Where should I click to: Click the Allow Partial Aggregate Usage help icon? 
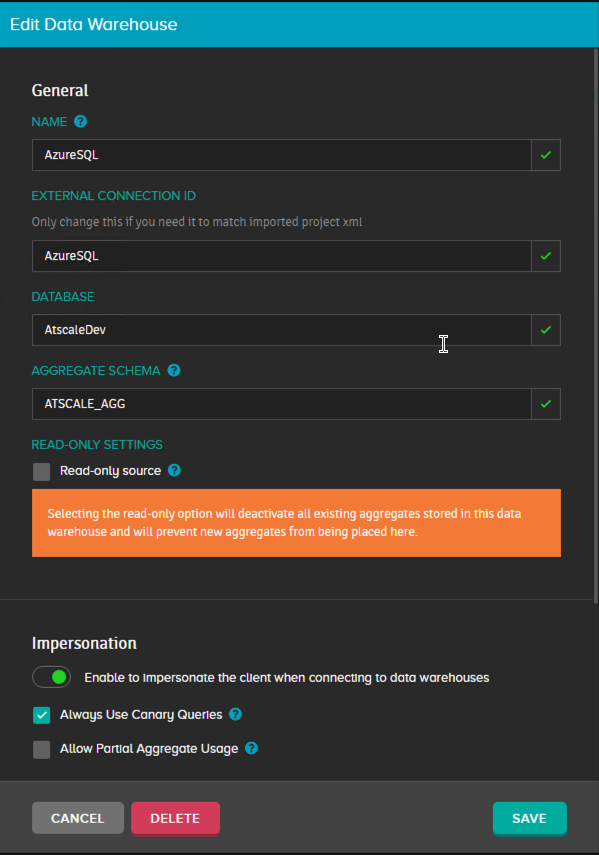(x=251, y=748)
